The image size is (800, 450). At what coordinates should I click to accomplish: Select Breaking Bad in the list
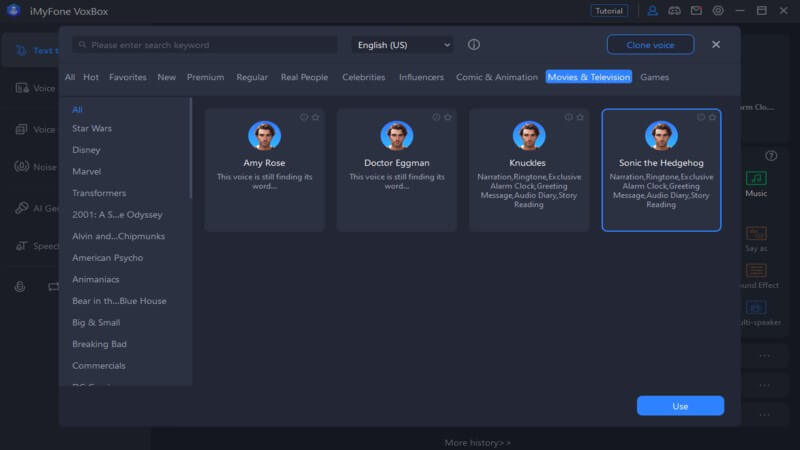point(99,344)
